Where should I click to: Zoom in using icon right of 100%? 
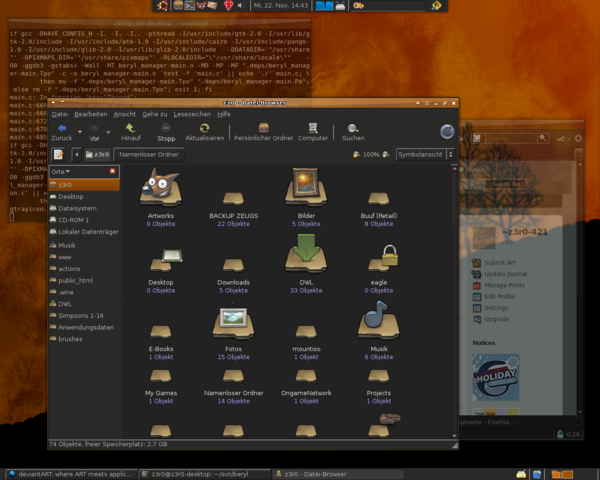tap(386, 154)
